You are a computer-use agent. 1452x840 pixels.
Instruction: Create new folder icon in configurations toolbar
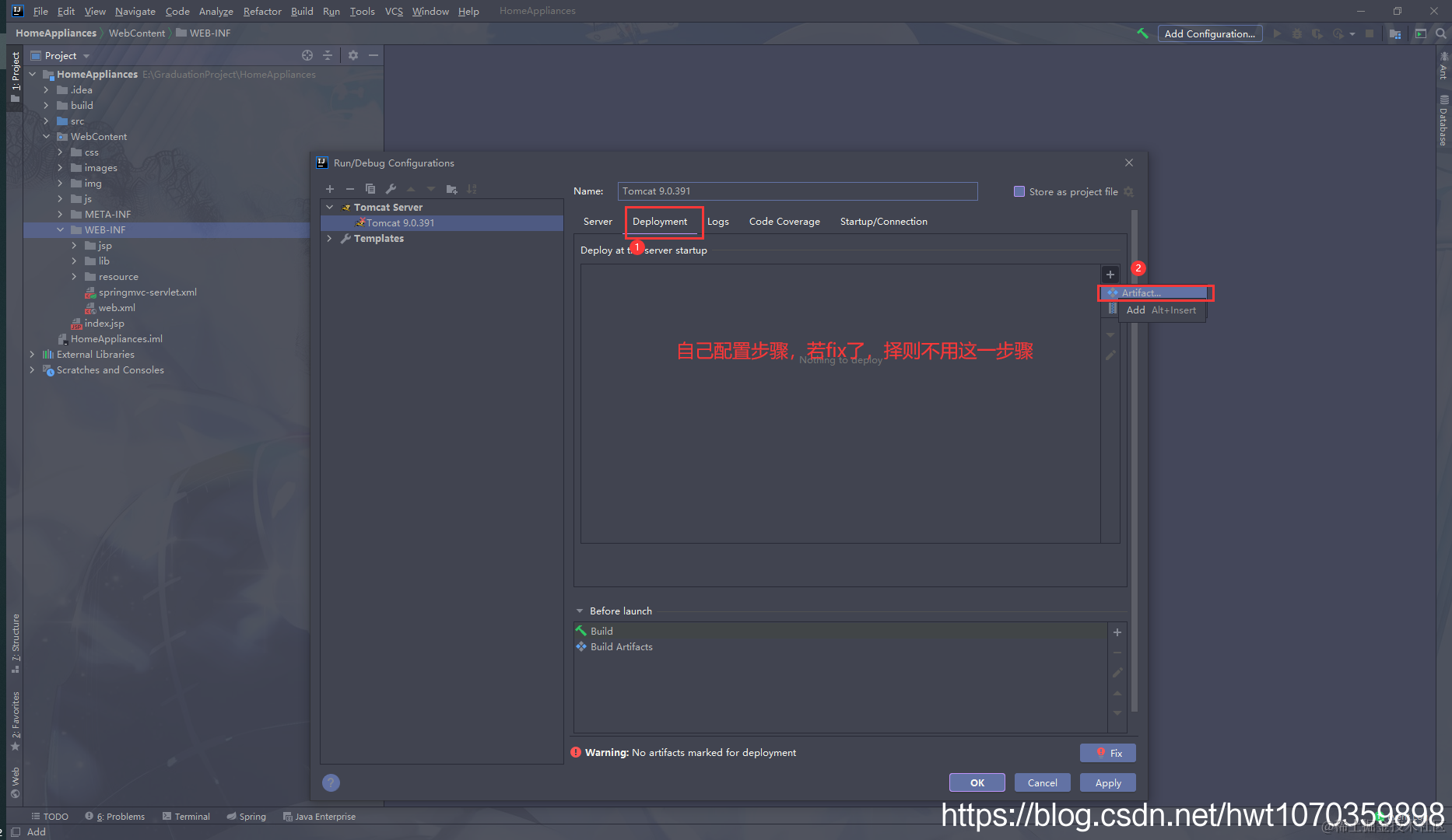click(x=451, y=189)
